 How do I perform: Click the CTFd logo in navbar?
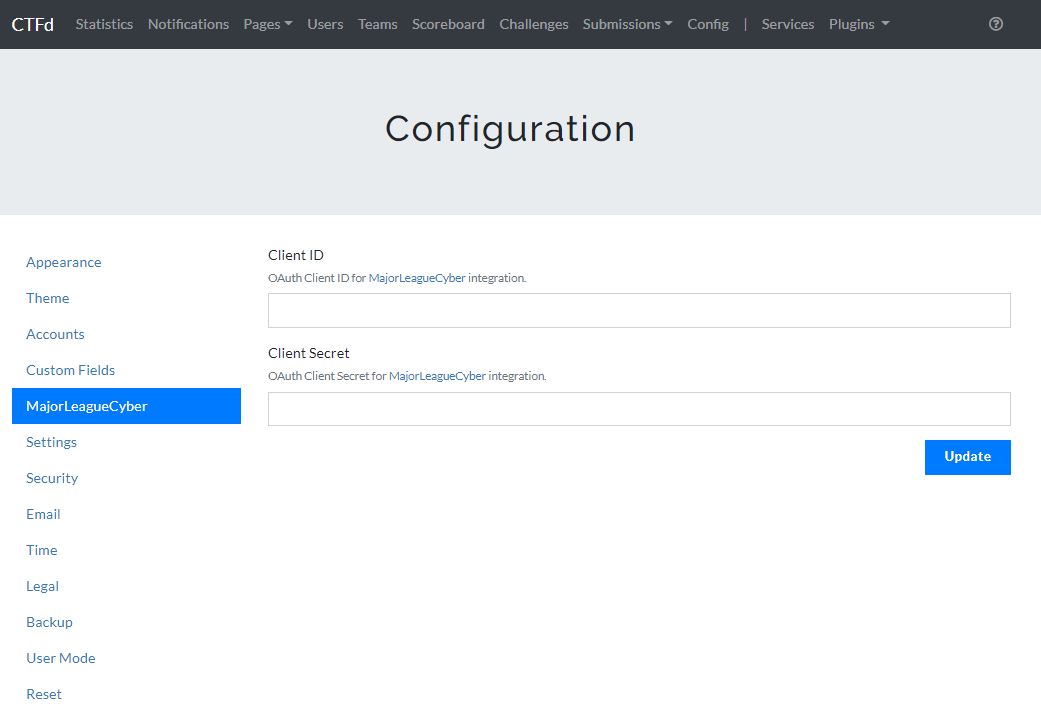[33, 24]
